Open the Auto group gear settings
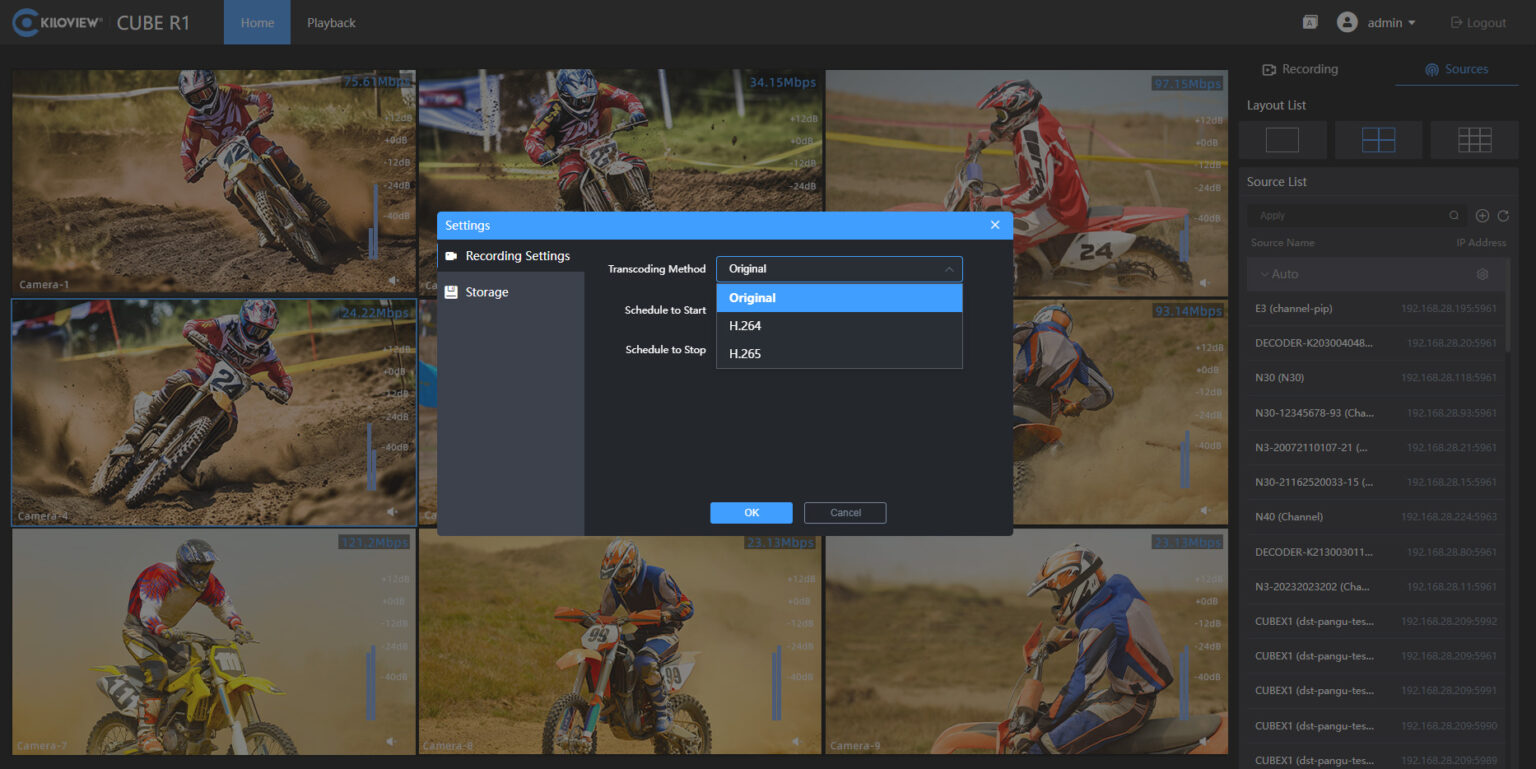The width and height of the screenshot is (1536, 769). (x=1483, y=274)
